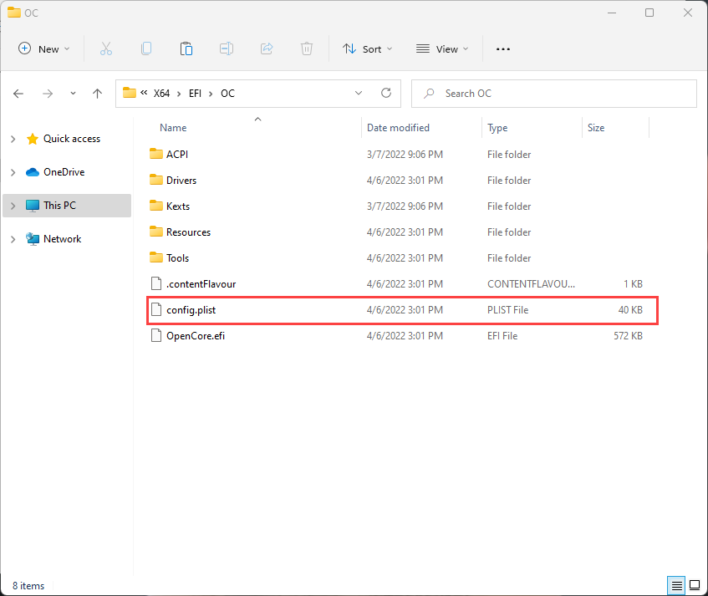
Task: Expand the Network tree node
Action: click(13, 239)
